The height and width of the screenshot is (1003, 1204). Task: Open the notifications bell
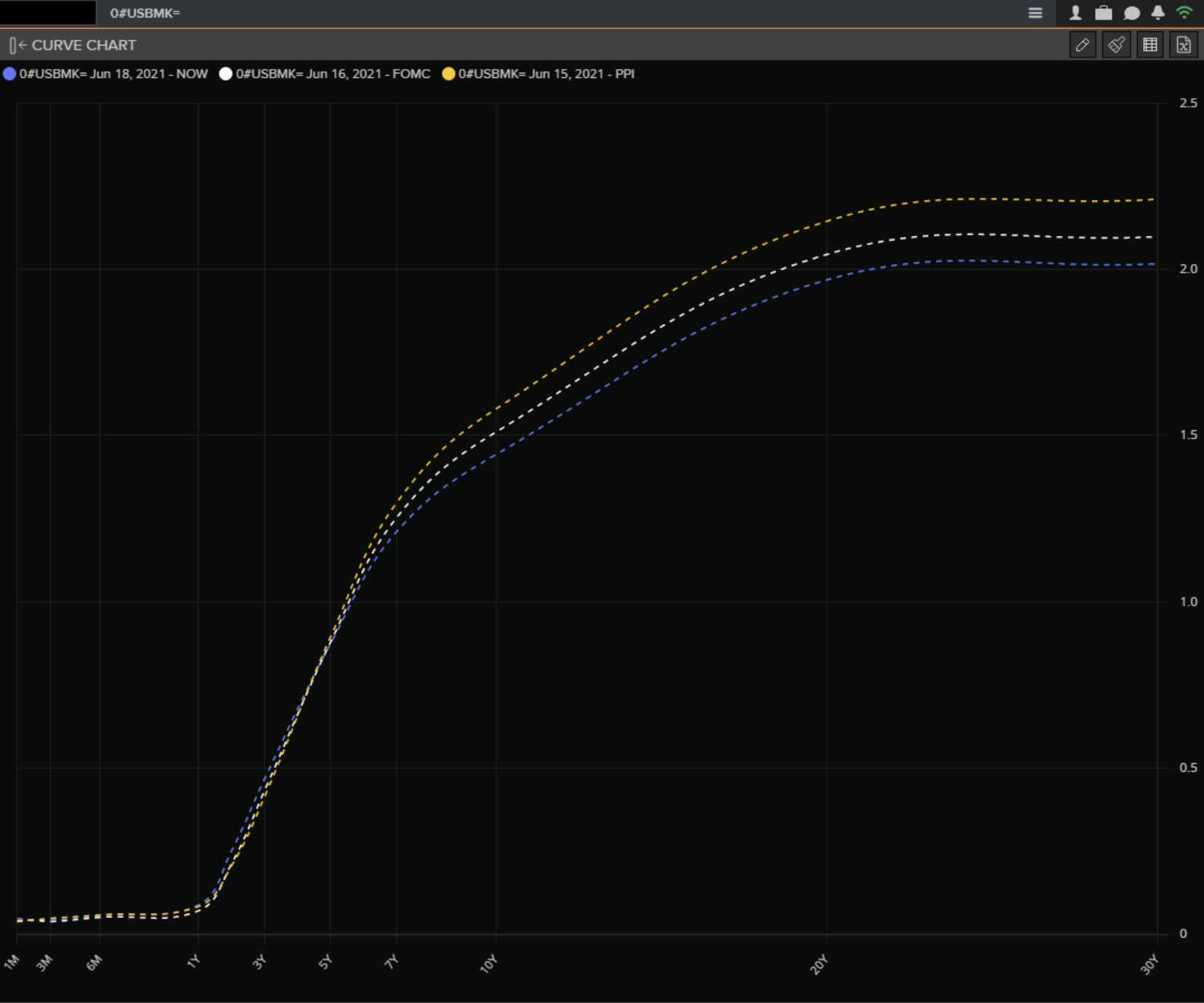pos(1157,13)
